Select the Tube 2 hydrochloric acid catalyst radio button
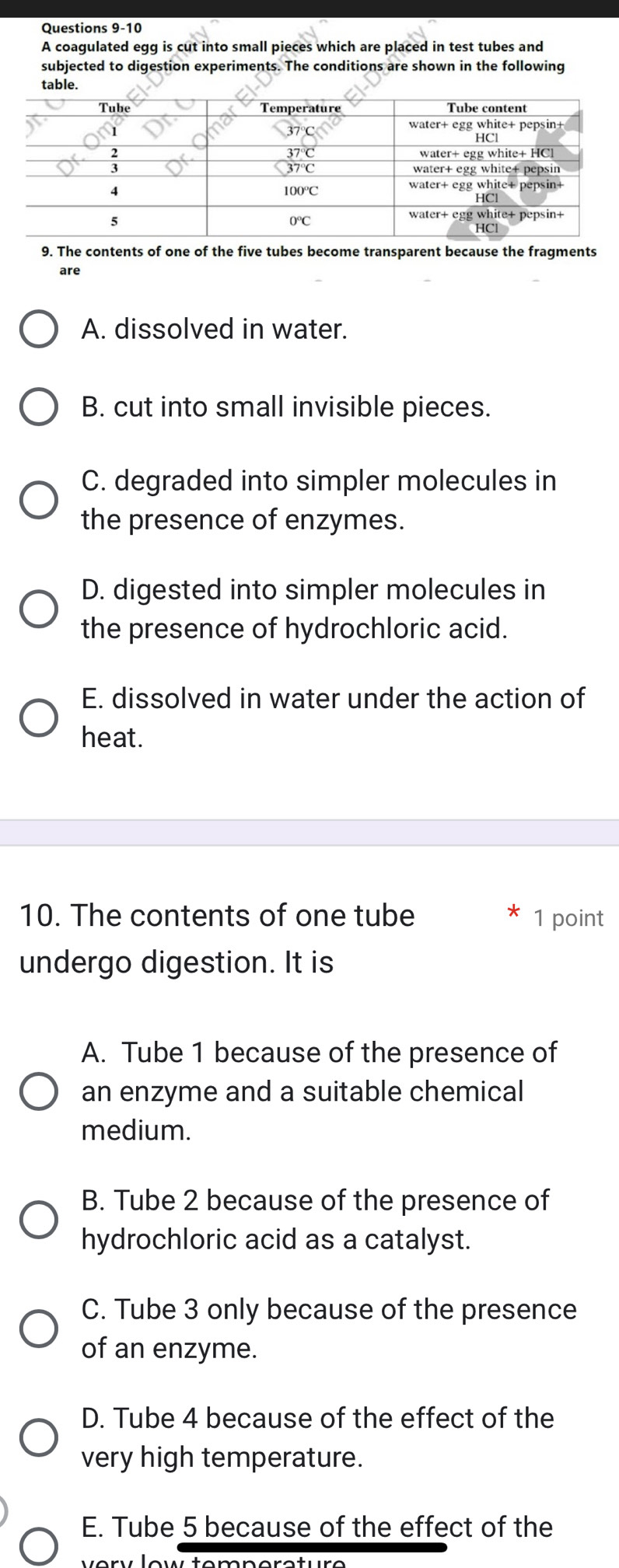This screenshot has width=619, height=1568. [x=38, y=1219]
